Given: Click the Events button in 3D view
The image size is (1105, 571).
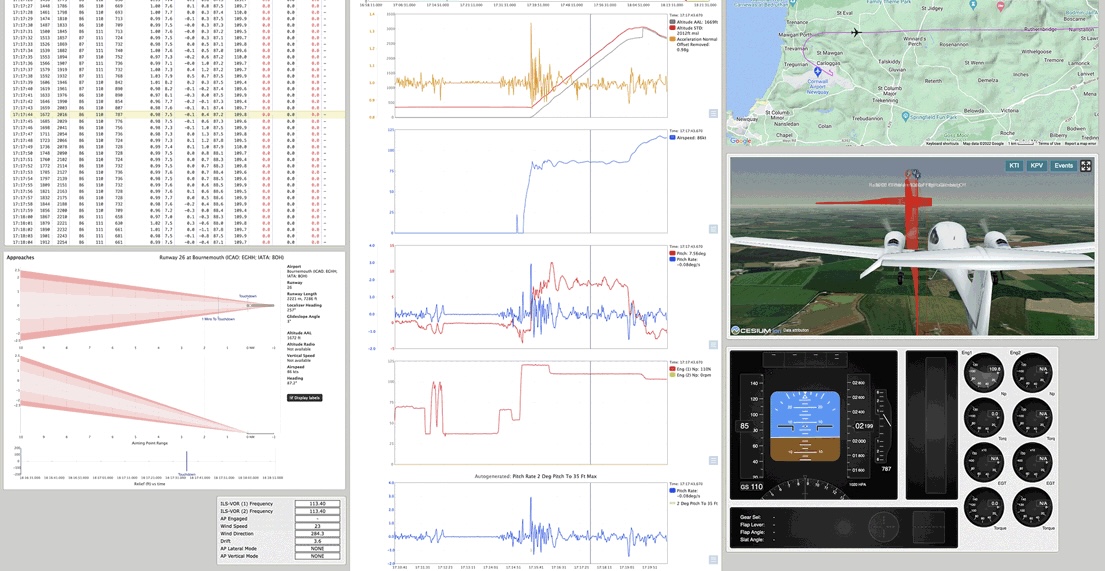Looking at the screenshot, I should click(1063, 166).
